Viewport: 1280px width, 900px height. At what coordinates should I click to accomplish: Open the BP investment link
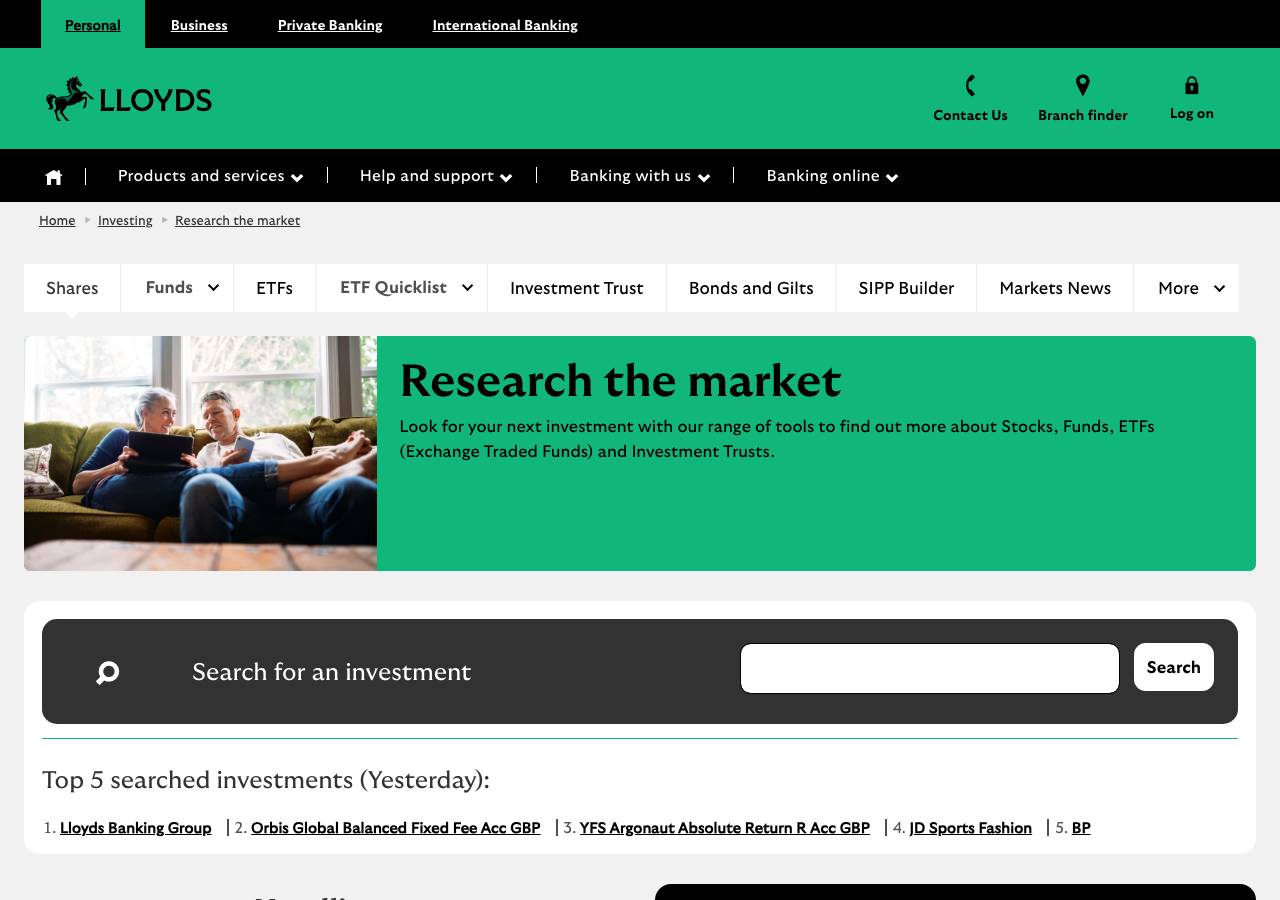point(1081,828)
